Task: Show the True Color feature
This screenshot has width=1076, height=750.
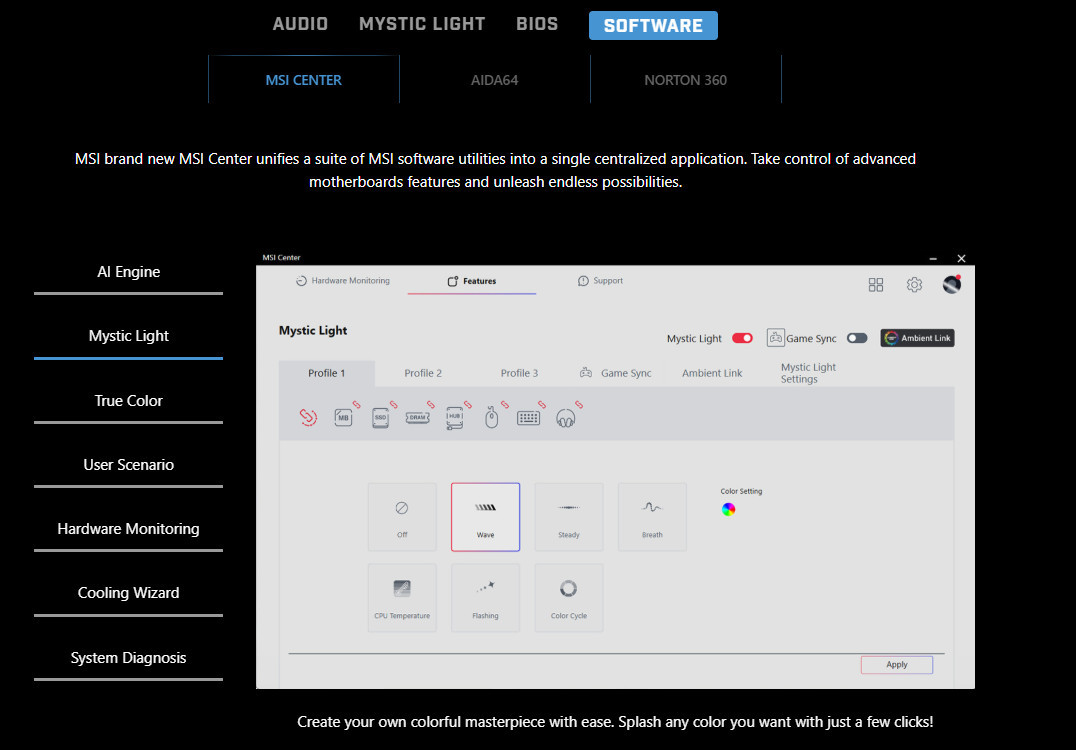Action: pyautogui.click(x=128, y=401)
